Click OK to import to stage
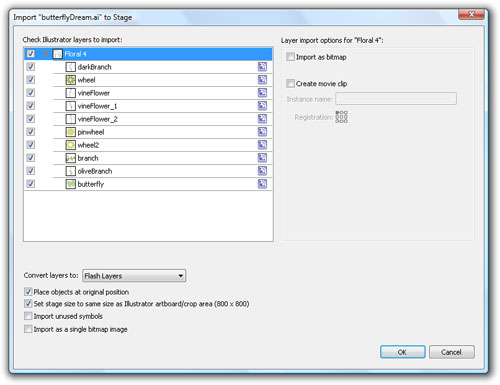The width and height of the screenshot is (500, 385). pos(402,352)
